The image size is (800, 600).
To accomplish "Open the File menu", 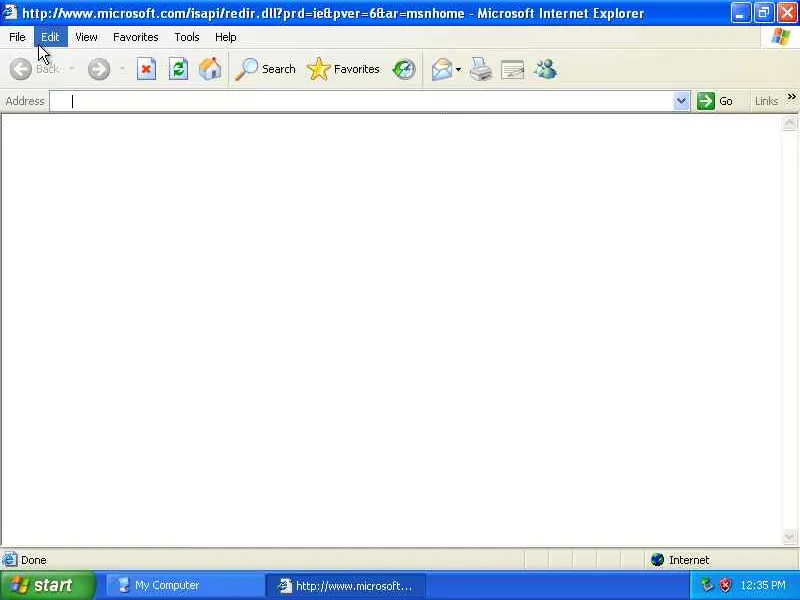I will (17, 37).
